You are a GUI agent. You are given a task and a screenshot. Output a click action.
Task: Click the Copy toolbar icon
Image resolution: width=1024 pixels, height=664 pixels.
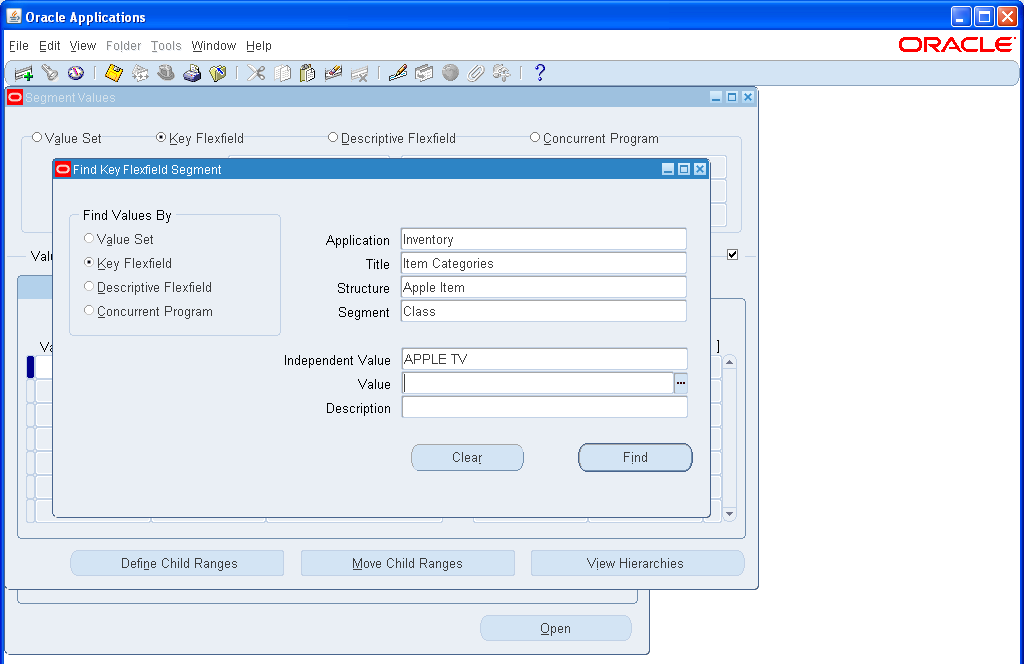click(282, 72)
